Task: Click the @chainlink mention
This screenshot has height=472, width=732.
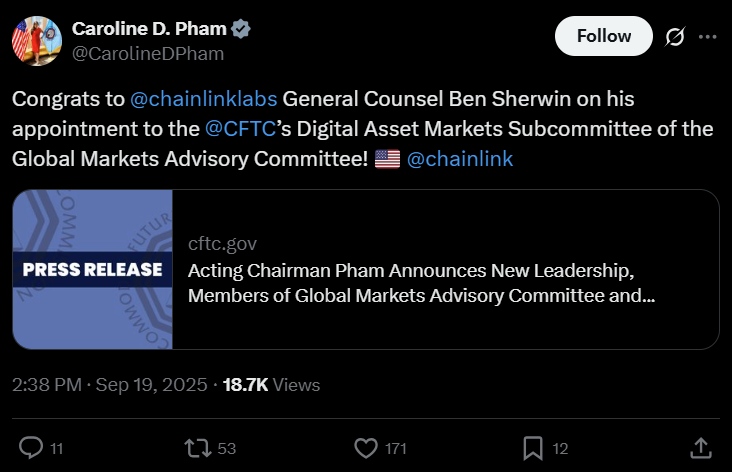Action: [x=461, y=158]
